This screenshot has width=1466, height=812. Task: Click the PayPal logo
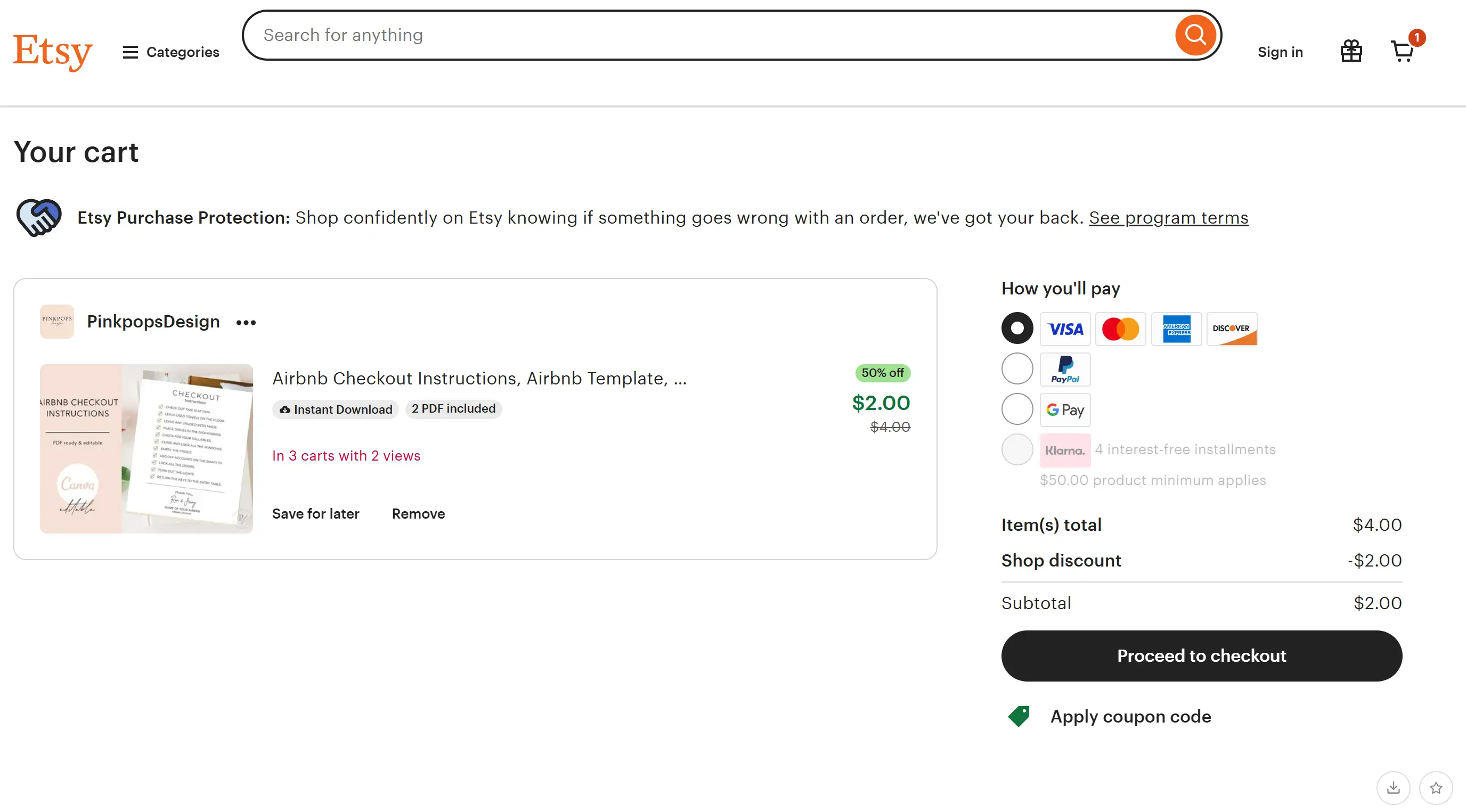[1065, 370]
